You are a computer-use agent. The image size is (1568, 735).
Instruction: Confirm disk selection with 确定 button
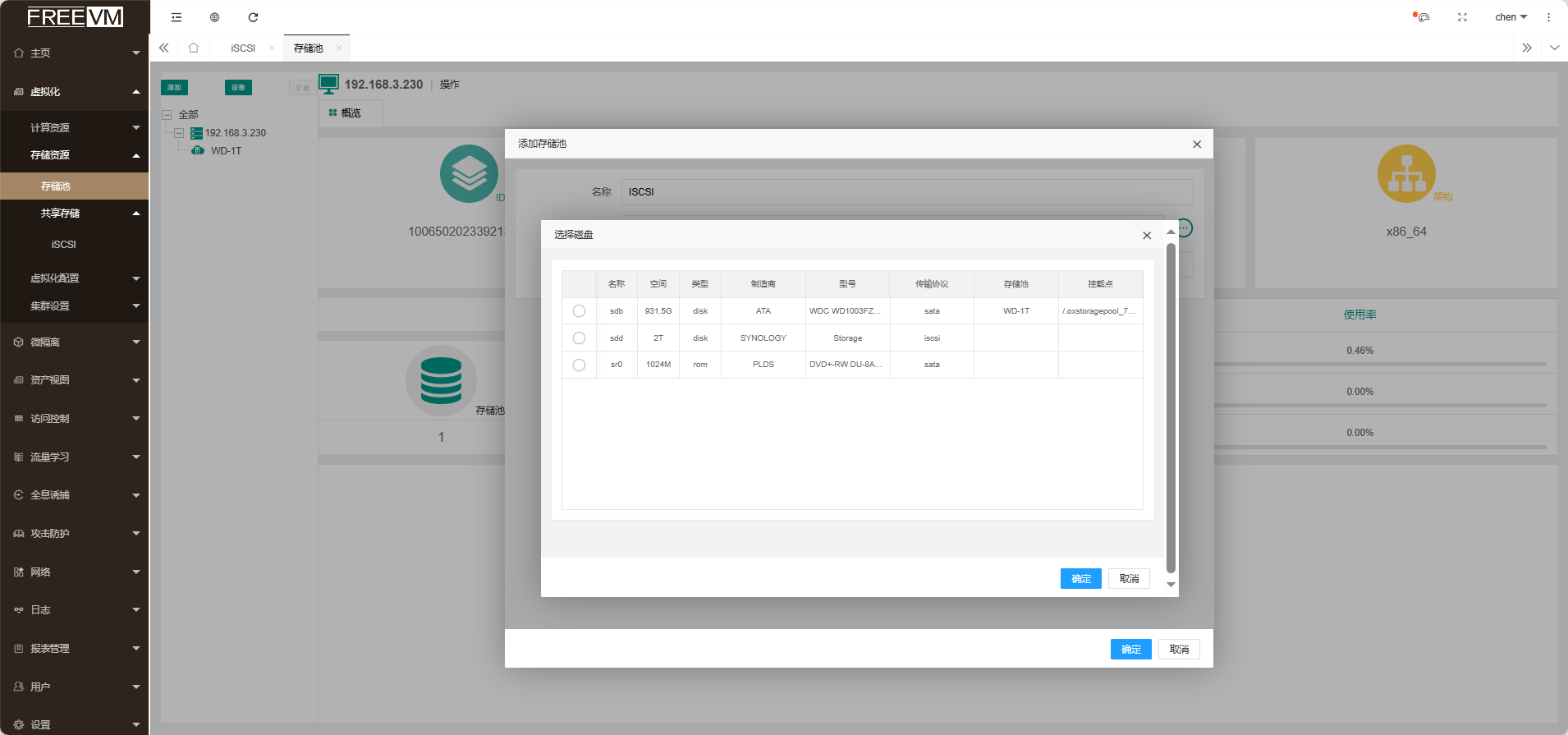click(x=1080, y=579)
